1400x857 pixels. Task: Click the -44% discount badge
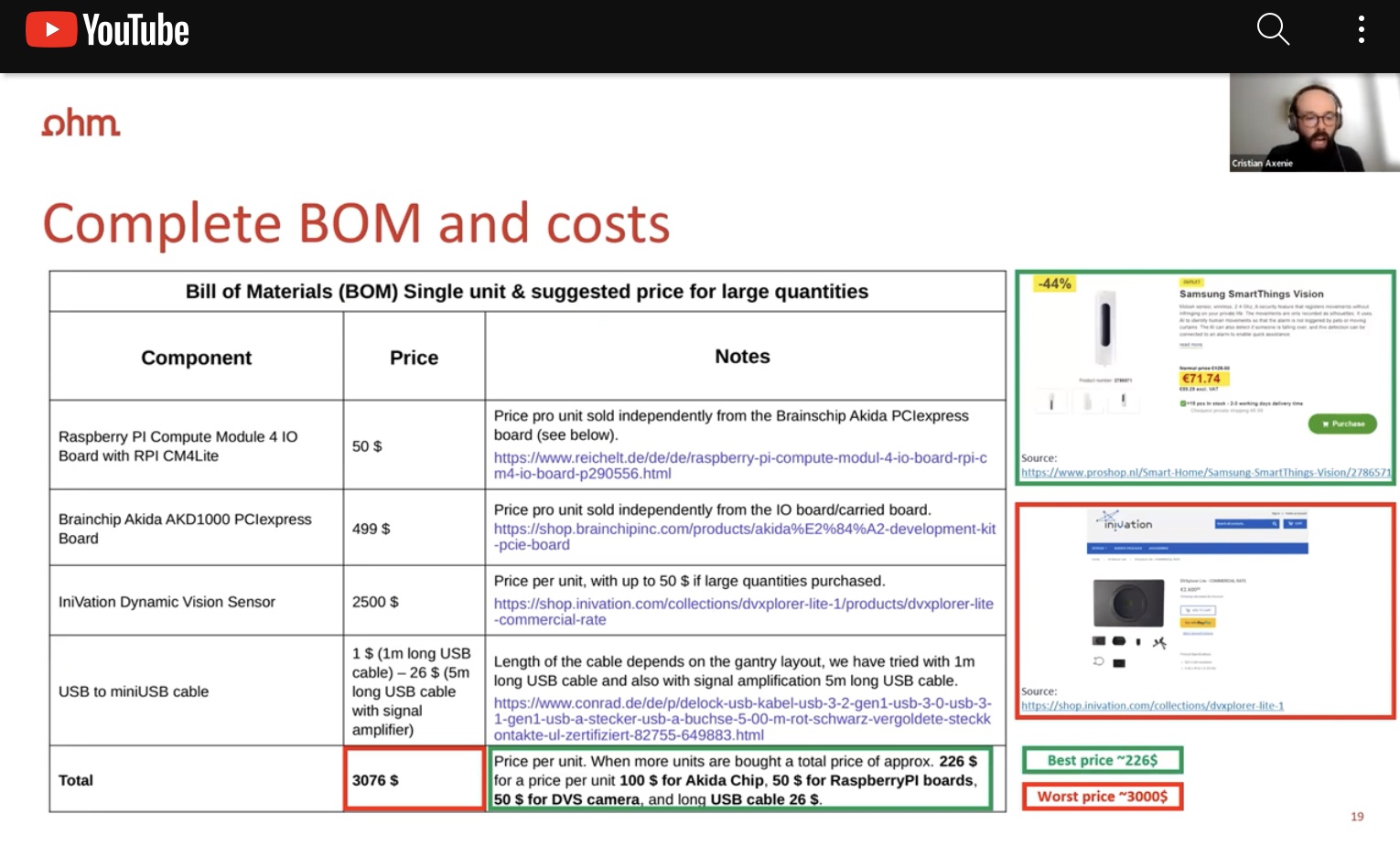(x=1054, y=284)
